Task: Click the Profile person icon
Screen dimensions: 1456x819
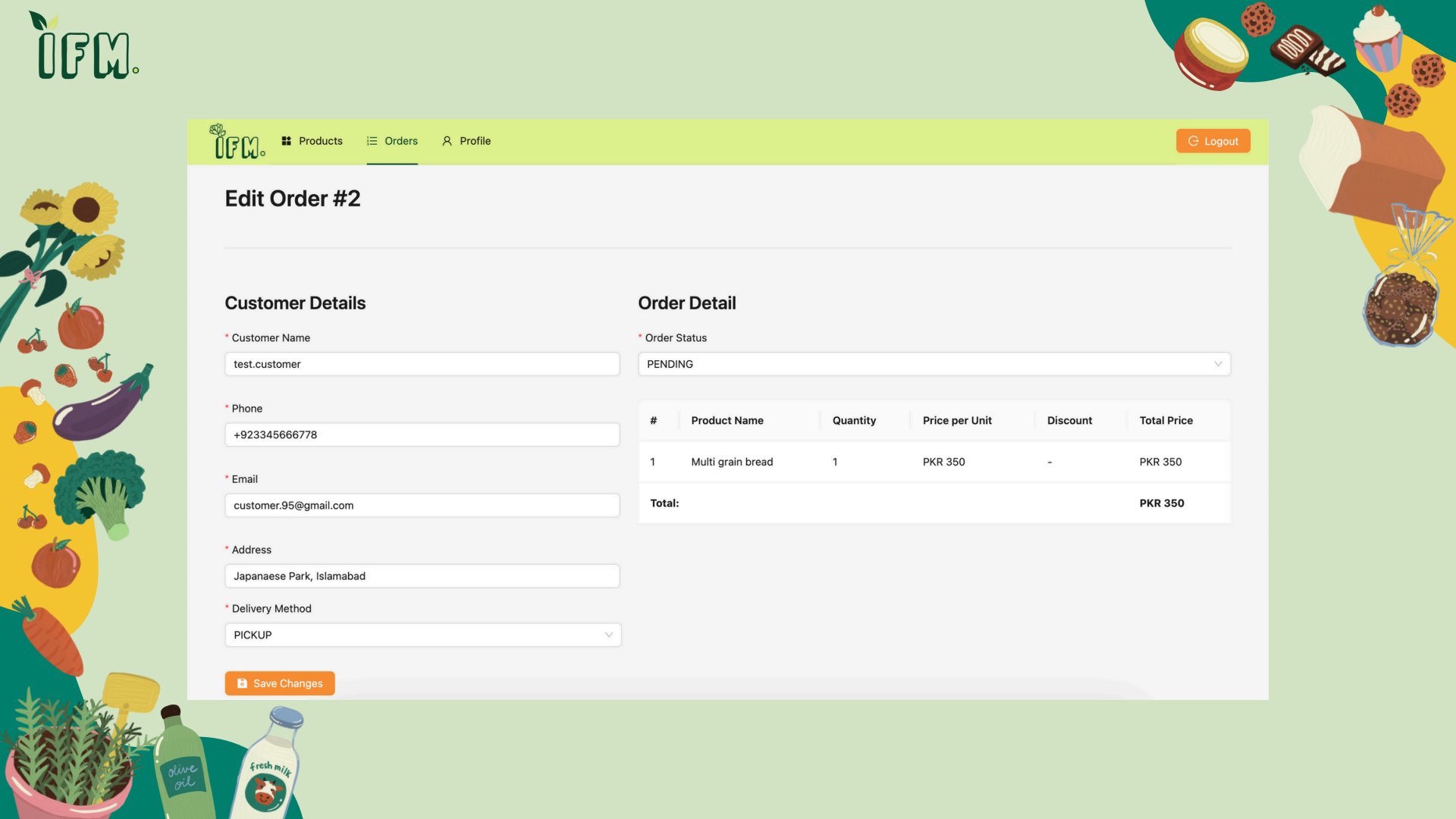Action: pyautogui.click(x=447, y=141)
